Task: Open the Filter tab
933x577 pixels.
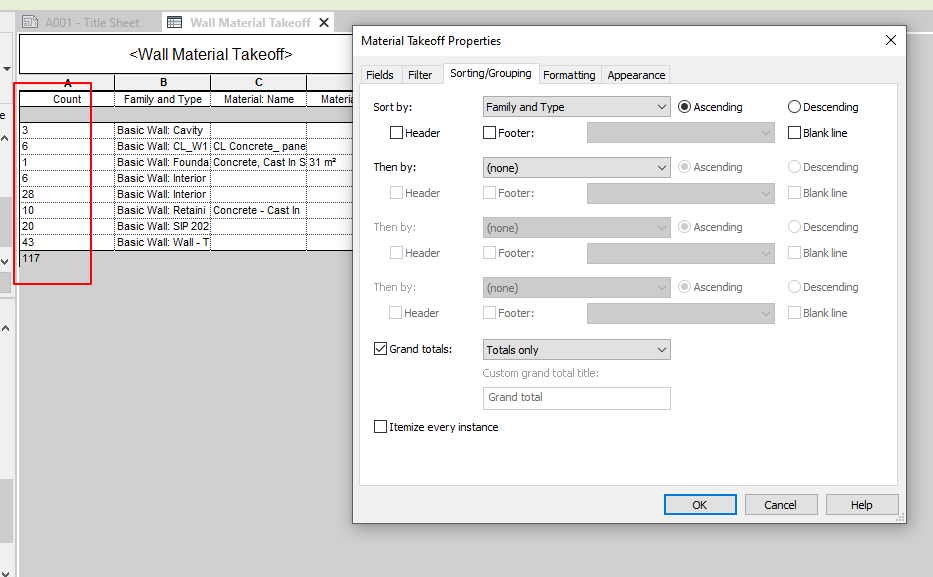Action: pyautogui.click(x=420, y=75)
